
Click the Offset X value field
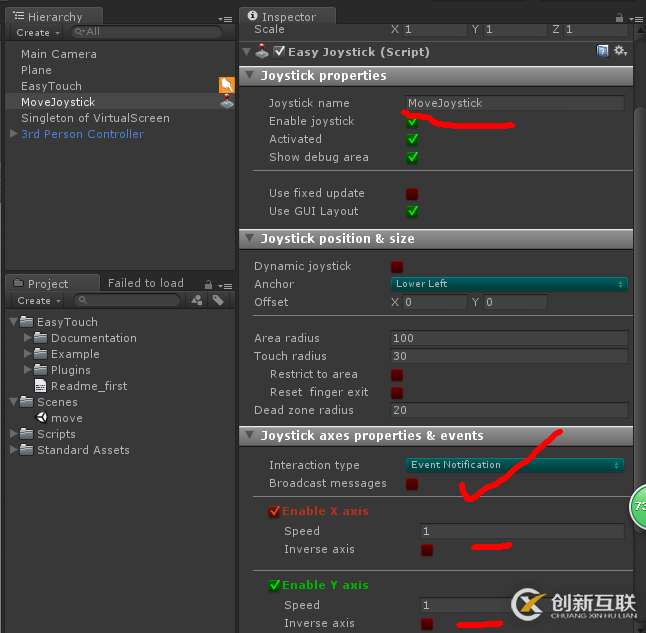435,302
